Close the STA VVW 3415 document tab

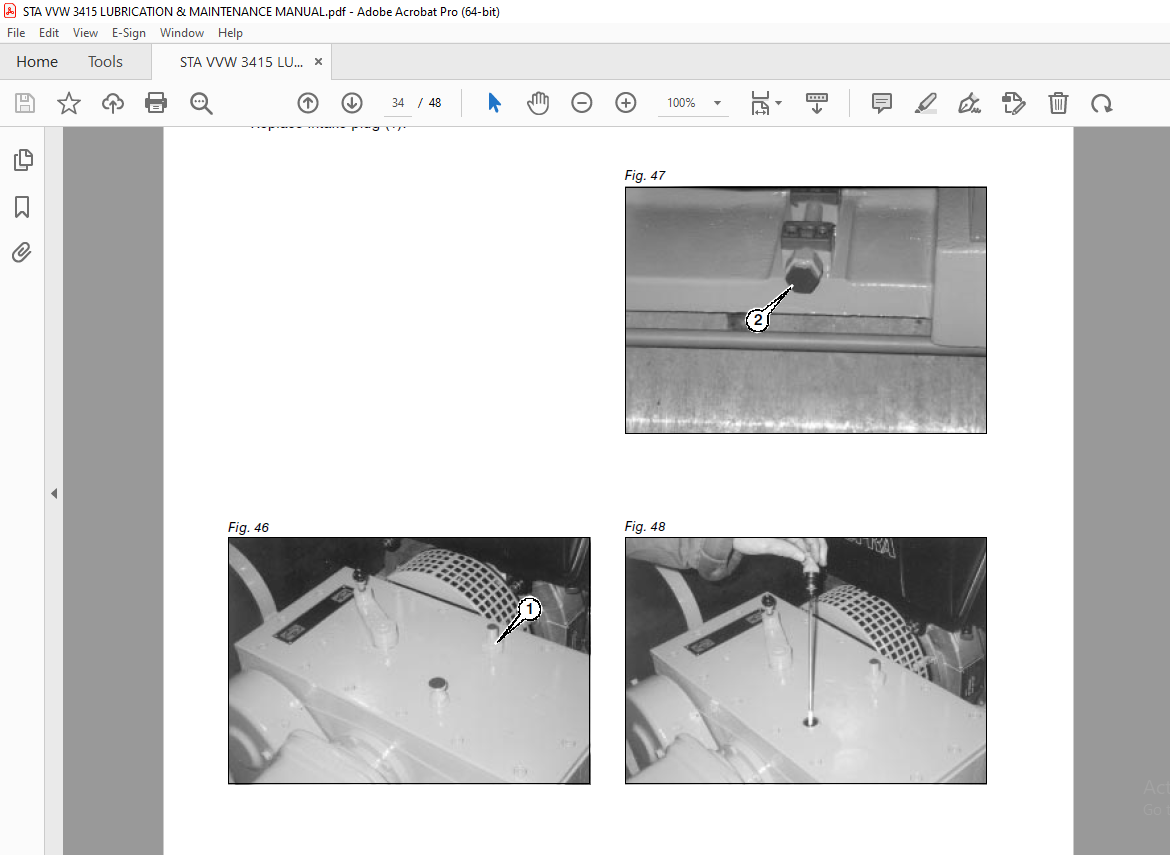pyautogui.click(x=319, y=62)
